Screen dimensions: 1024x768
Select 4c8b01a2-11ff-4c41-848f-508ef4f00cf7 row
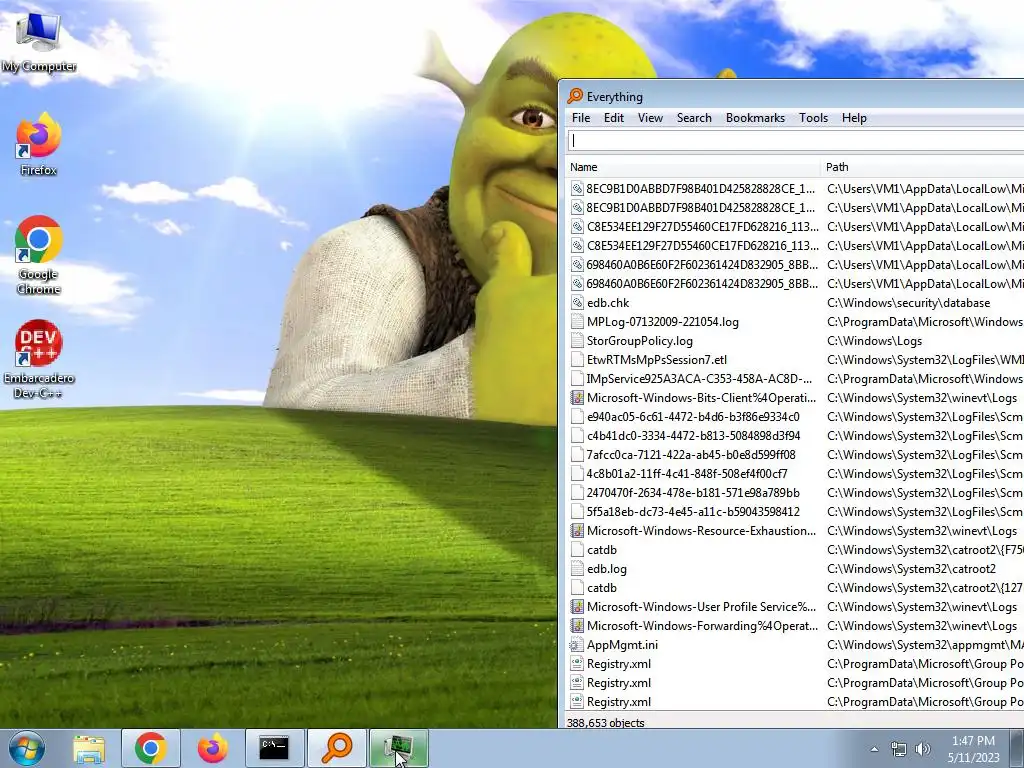(x=795, y=473)
